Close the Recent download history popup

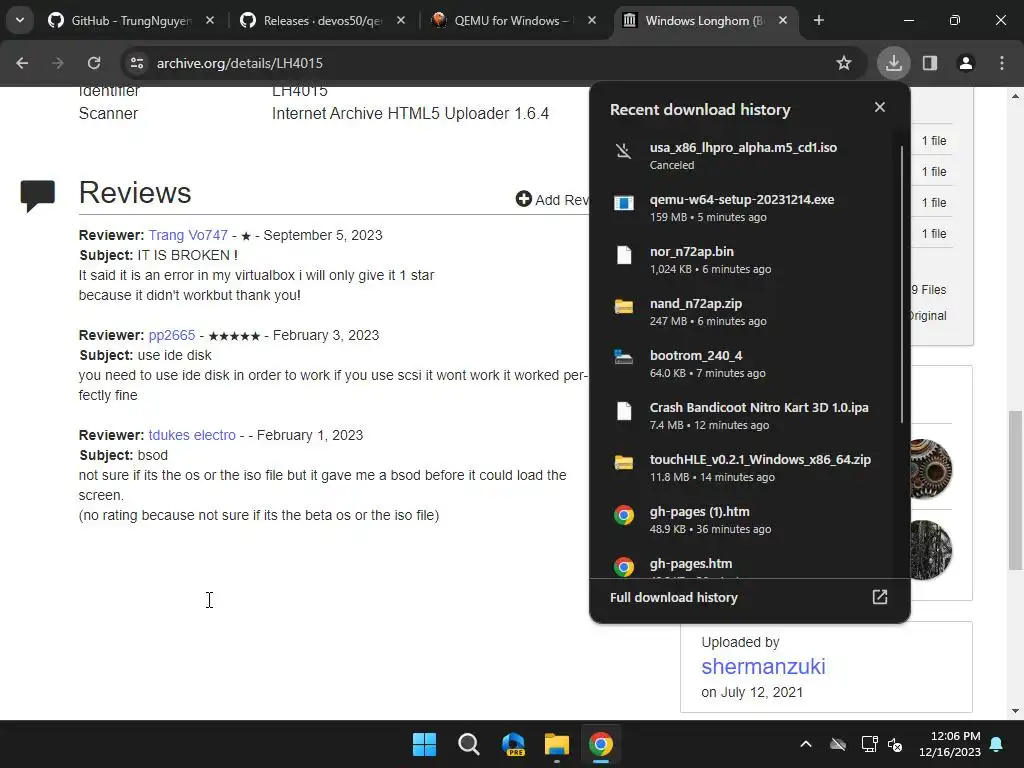[880, 106]
